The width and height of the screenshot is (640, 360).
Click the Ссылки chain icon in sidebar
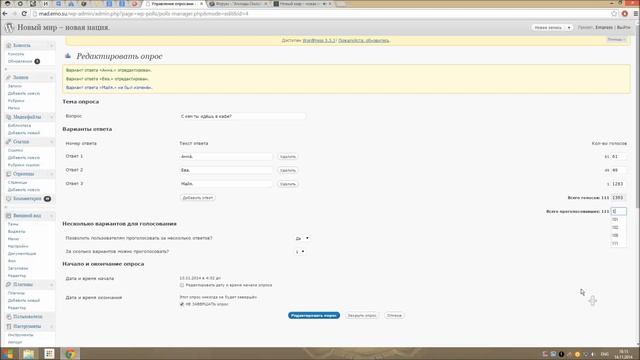pyautogui.click(x=9, y=142)
